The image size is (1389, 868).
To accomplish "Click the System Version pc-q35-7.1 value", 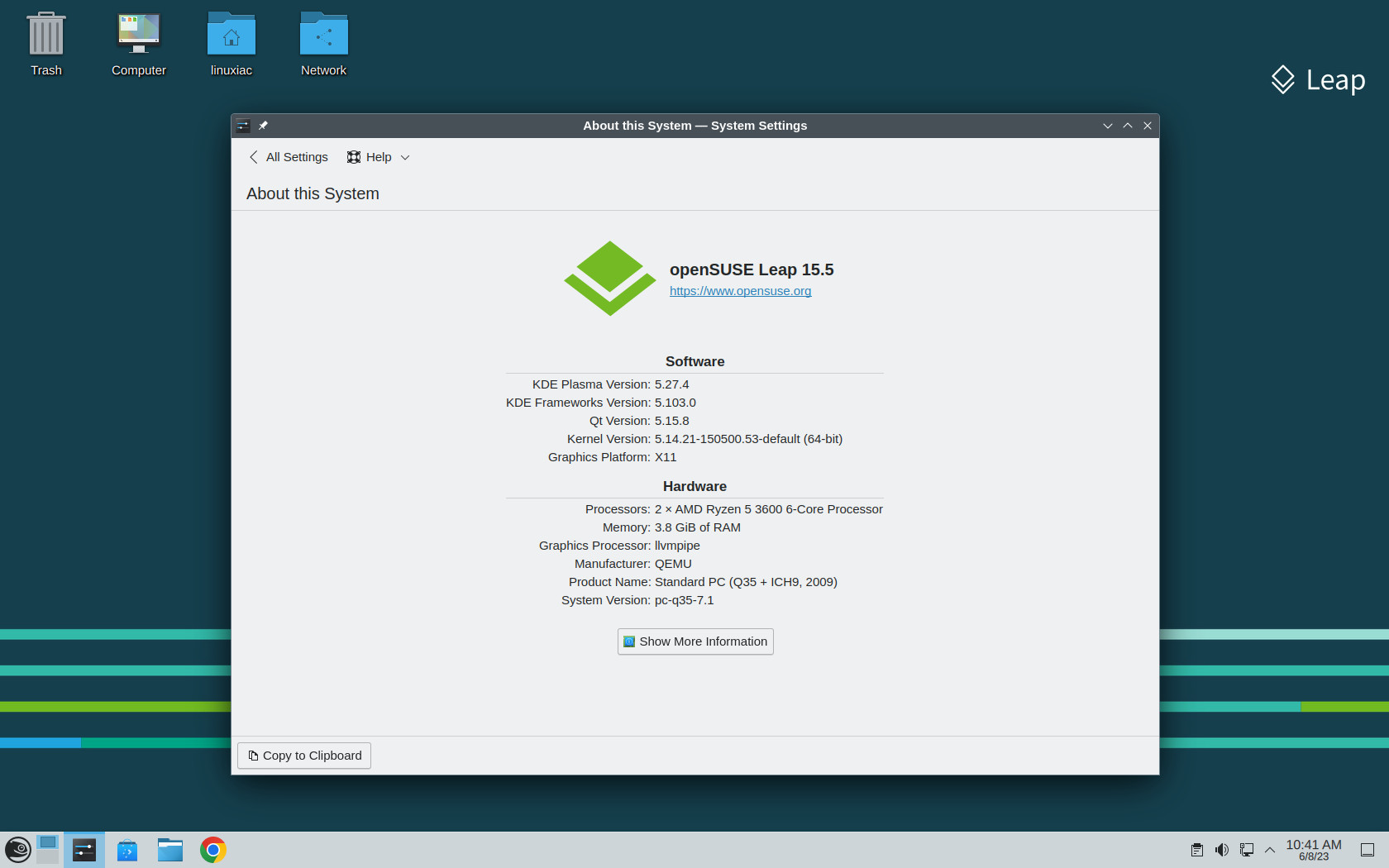I will 684,600.
